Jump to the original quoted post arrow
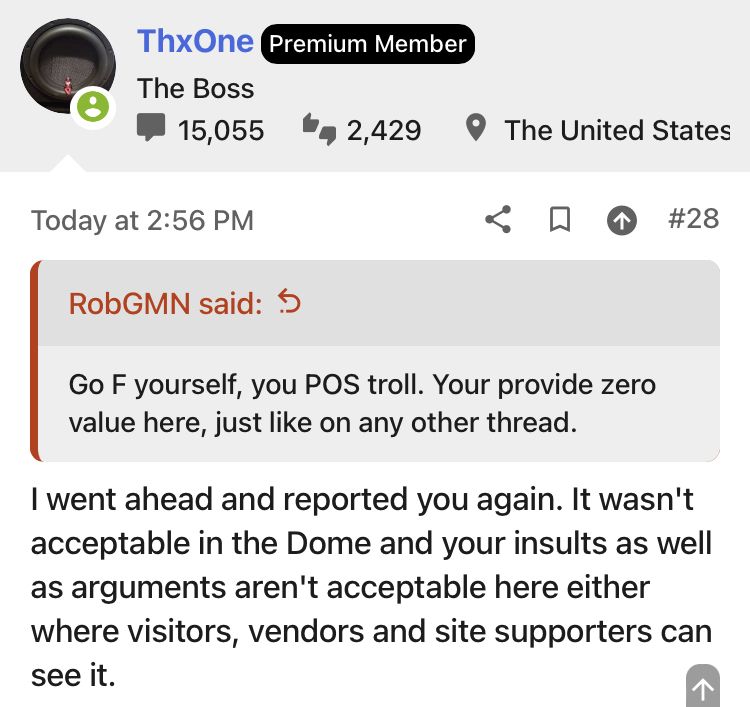Screen dimensions: 750x707 pos(289,302)
